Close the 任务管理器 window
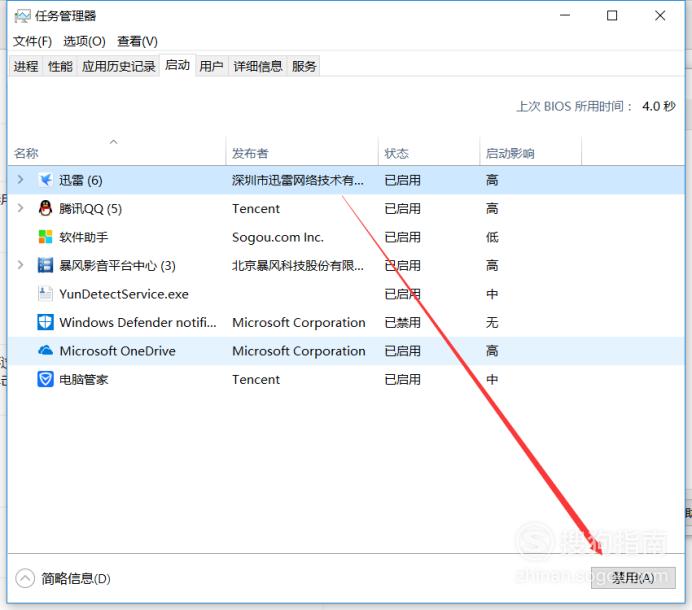The width and height of the screenshot is (692, 610). click(x=660, y=16)
